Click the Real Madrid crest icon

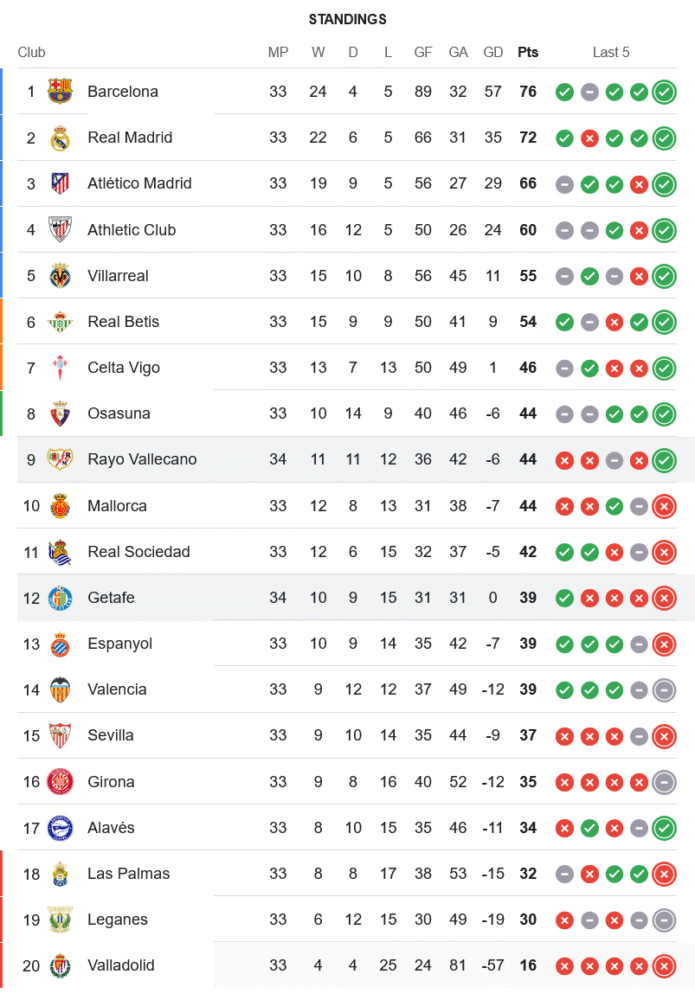(x=60, y=138)
